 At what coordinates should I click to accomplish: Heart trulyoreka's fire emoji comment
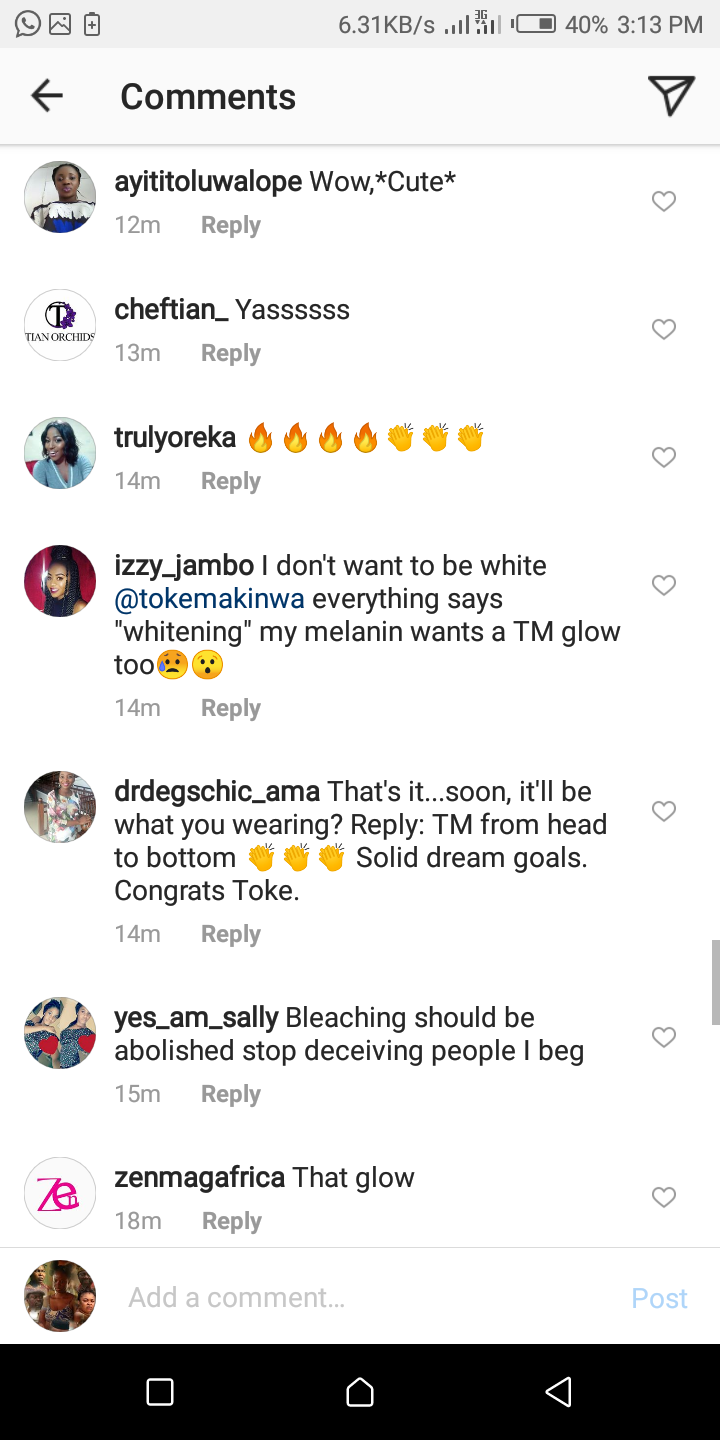point(664,457)
